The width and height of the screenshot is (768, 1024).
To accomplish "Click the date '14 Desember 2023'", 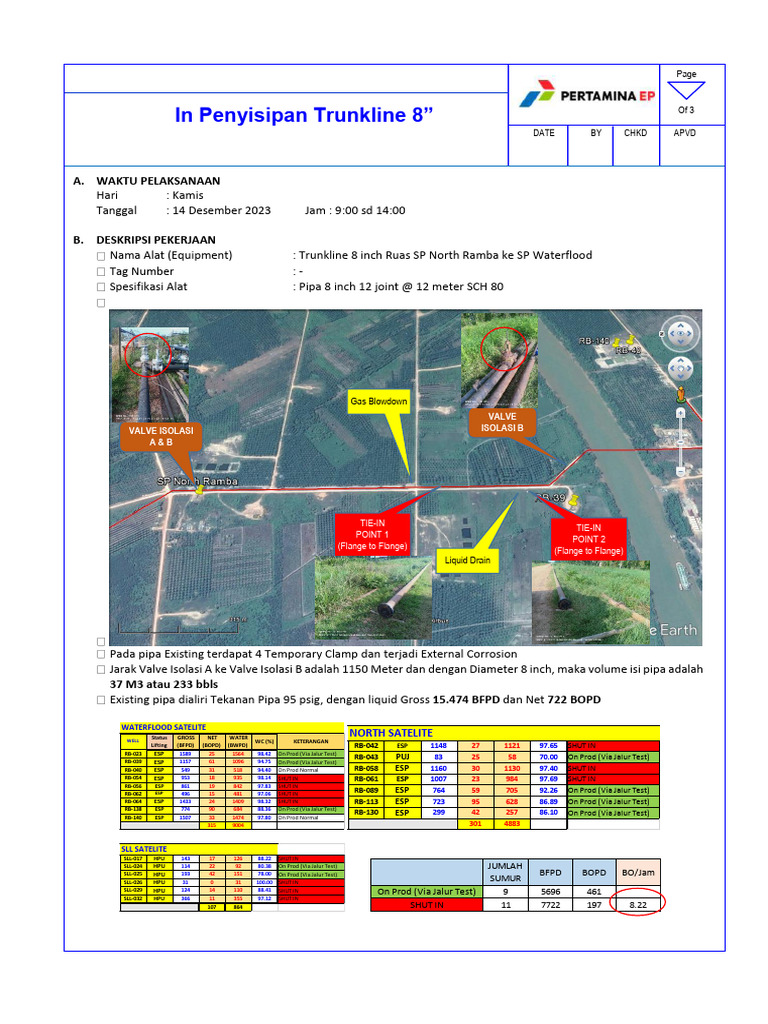I will click(221, 210).
